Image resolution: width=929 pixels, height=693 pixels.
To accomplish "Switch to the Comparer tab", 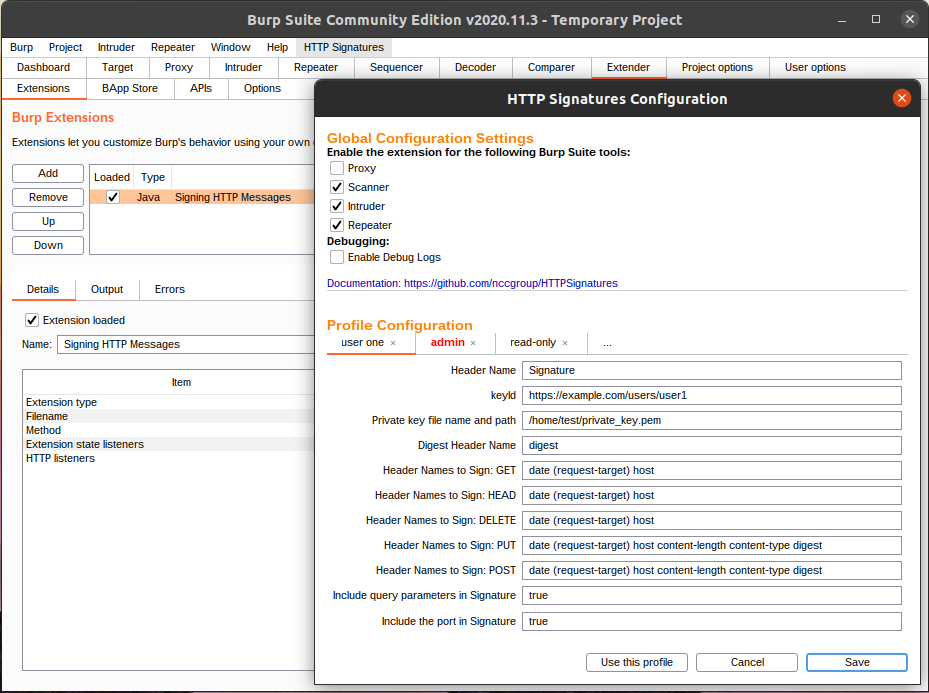I will point(551,68).
